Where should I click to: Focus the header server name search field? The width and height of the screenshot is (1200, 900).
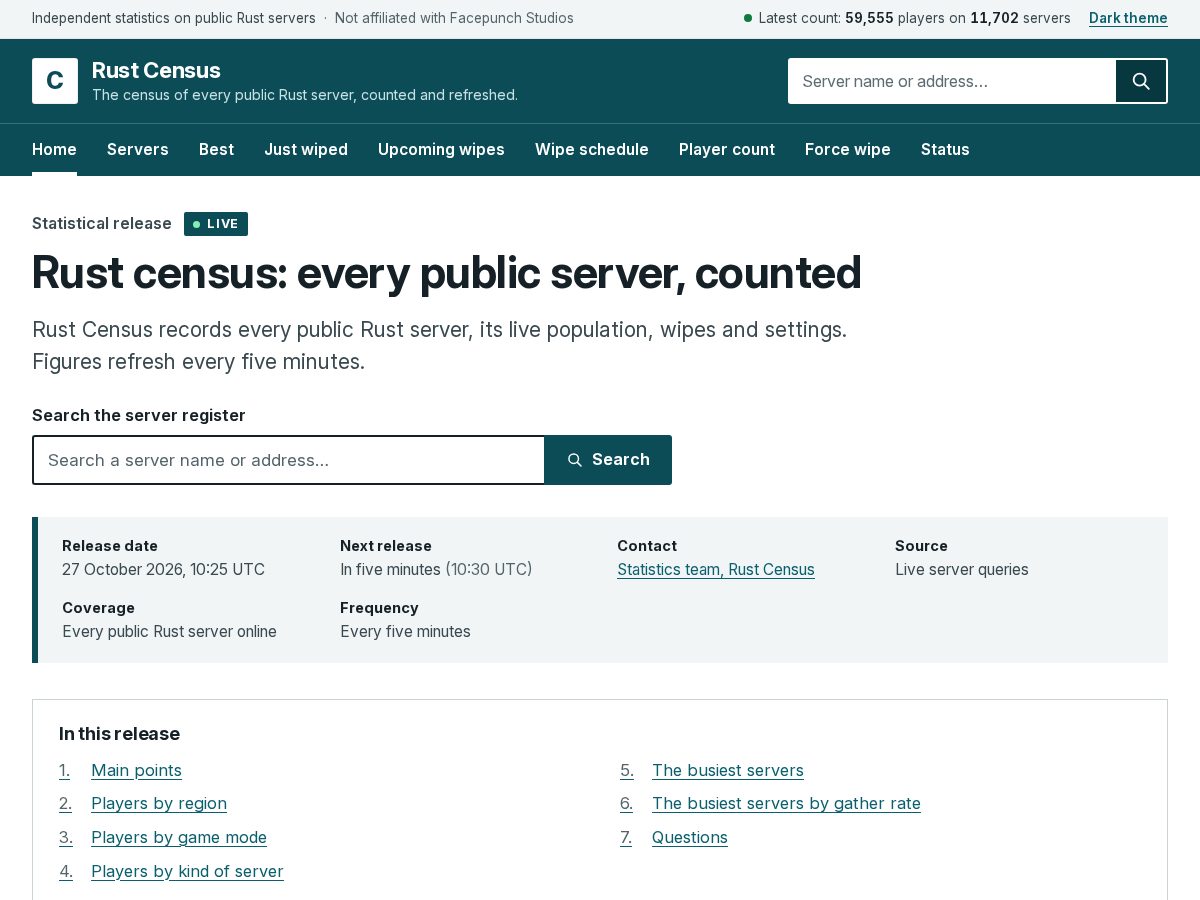[x=952, y=81]
